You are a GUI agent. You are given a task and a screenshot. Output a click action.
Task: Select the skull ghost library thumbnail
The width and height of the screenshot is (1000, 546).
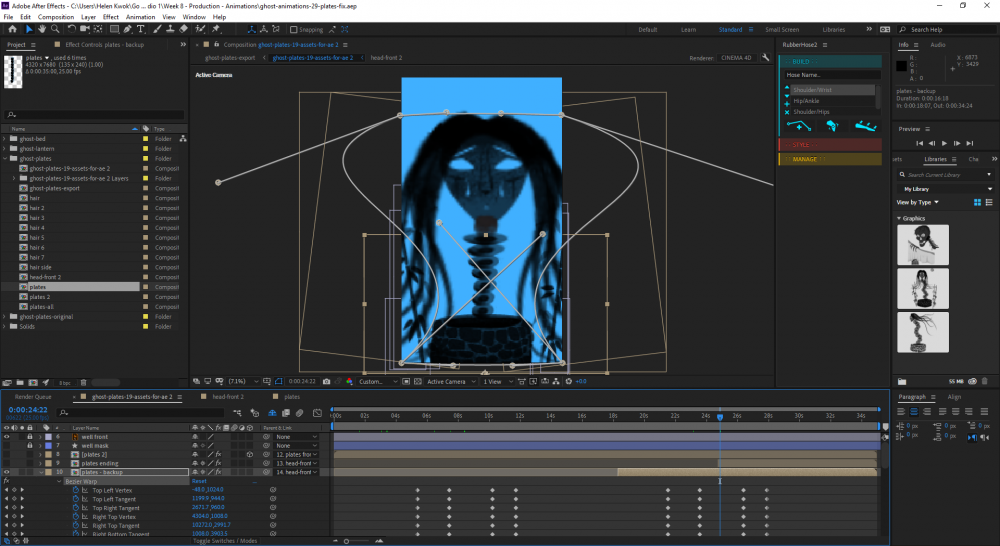click(923, 244)
